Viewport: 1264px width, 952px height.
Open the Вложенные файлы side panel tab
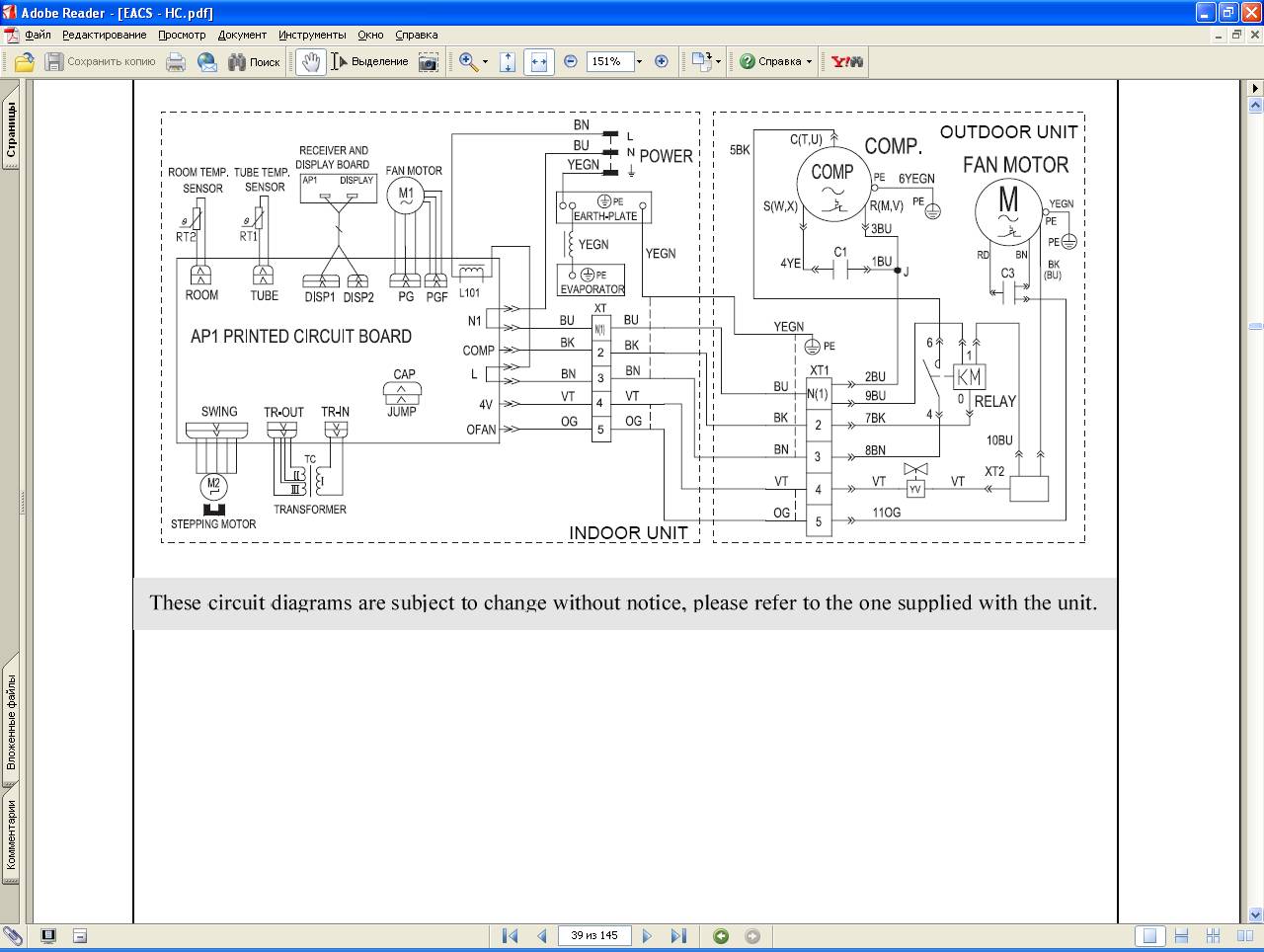coord(11,722)
